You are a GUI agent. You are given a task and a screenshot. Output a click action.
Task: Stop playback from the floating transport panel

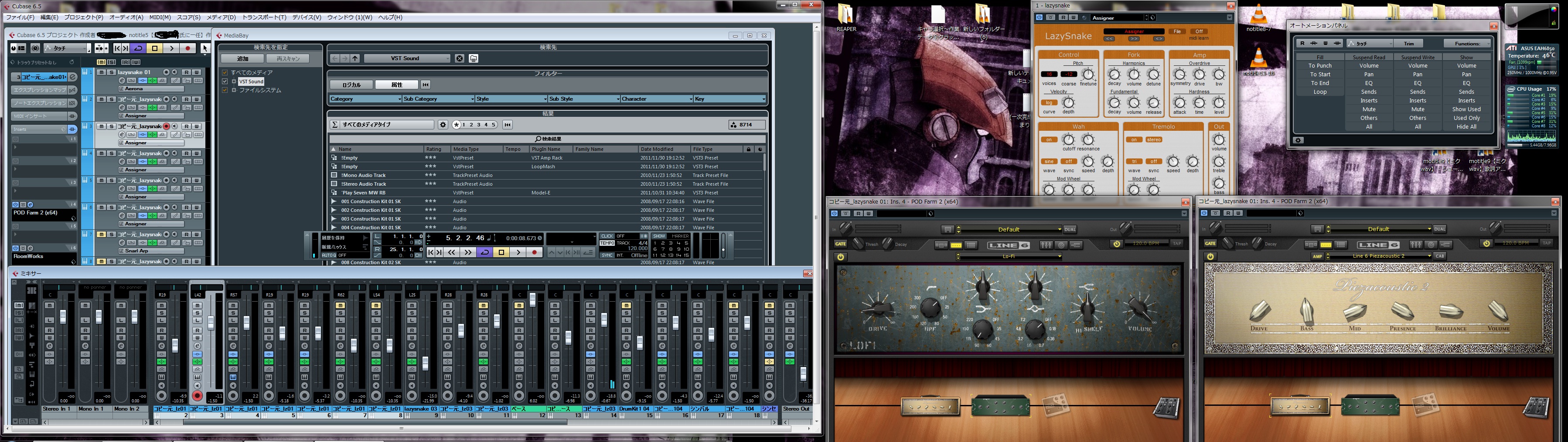pyautogui.click(x=501, y=252)
